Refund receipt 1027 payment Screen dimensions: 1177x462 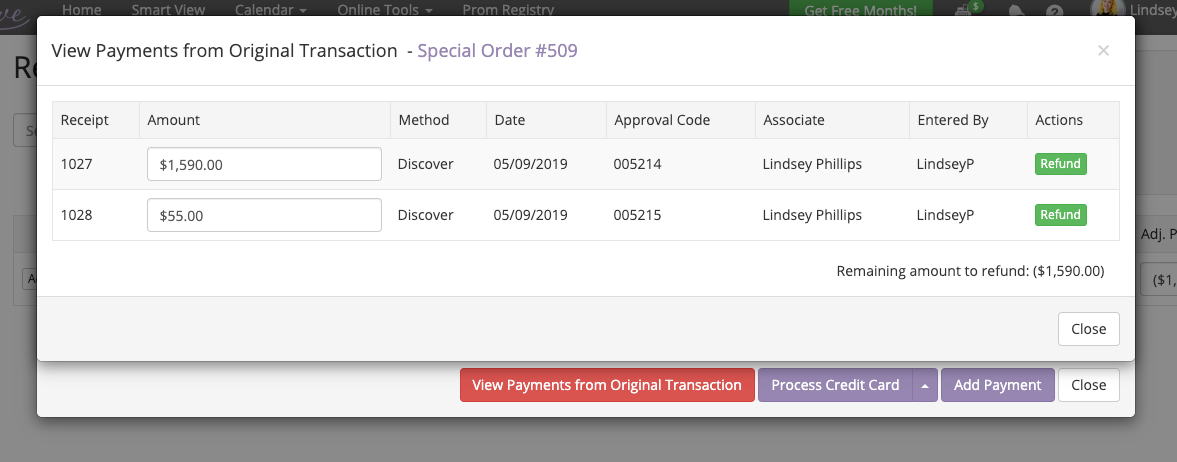[1061, 164]
